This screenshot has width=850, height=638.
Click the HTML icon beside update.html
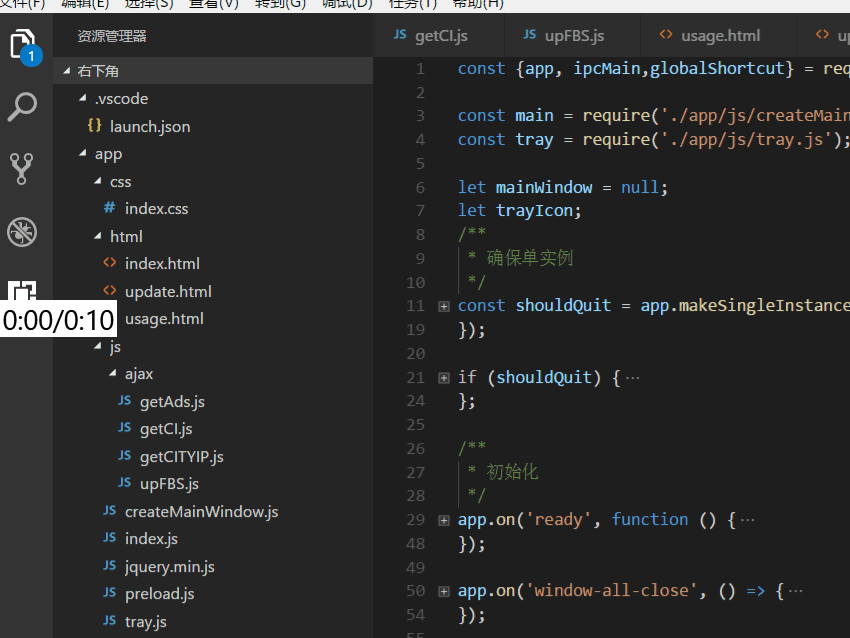[110, 291]
